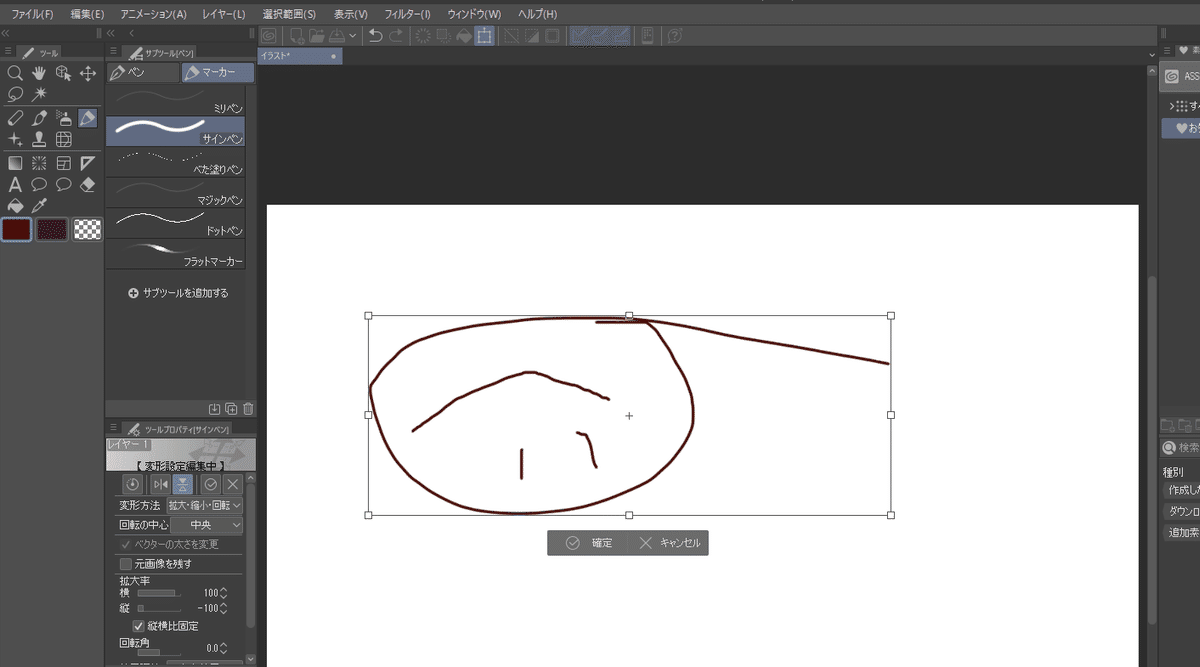Image resolution: width=1200 pixels, height=667 pixels.
Task: Open Clip Studio launcher icon
Action: click(268, 35)
